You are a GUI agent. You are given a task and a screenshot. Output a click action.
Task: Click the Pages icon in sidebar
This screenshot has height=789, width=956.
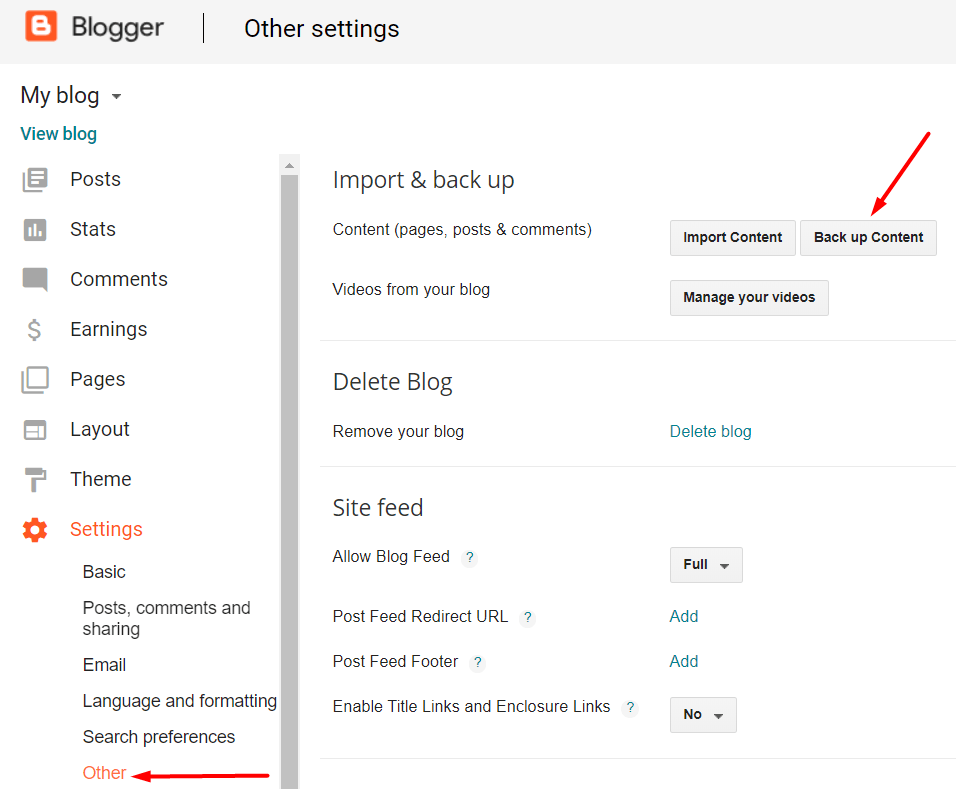pos(35,380)
